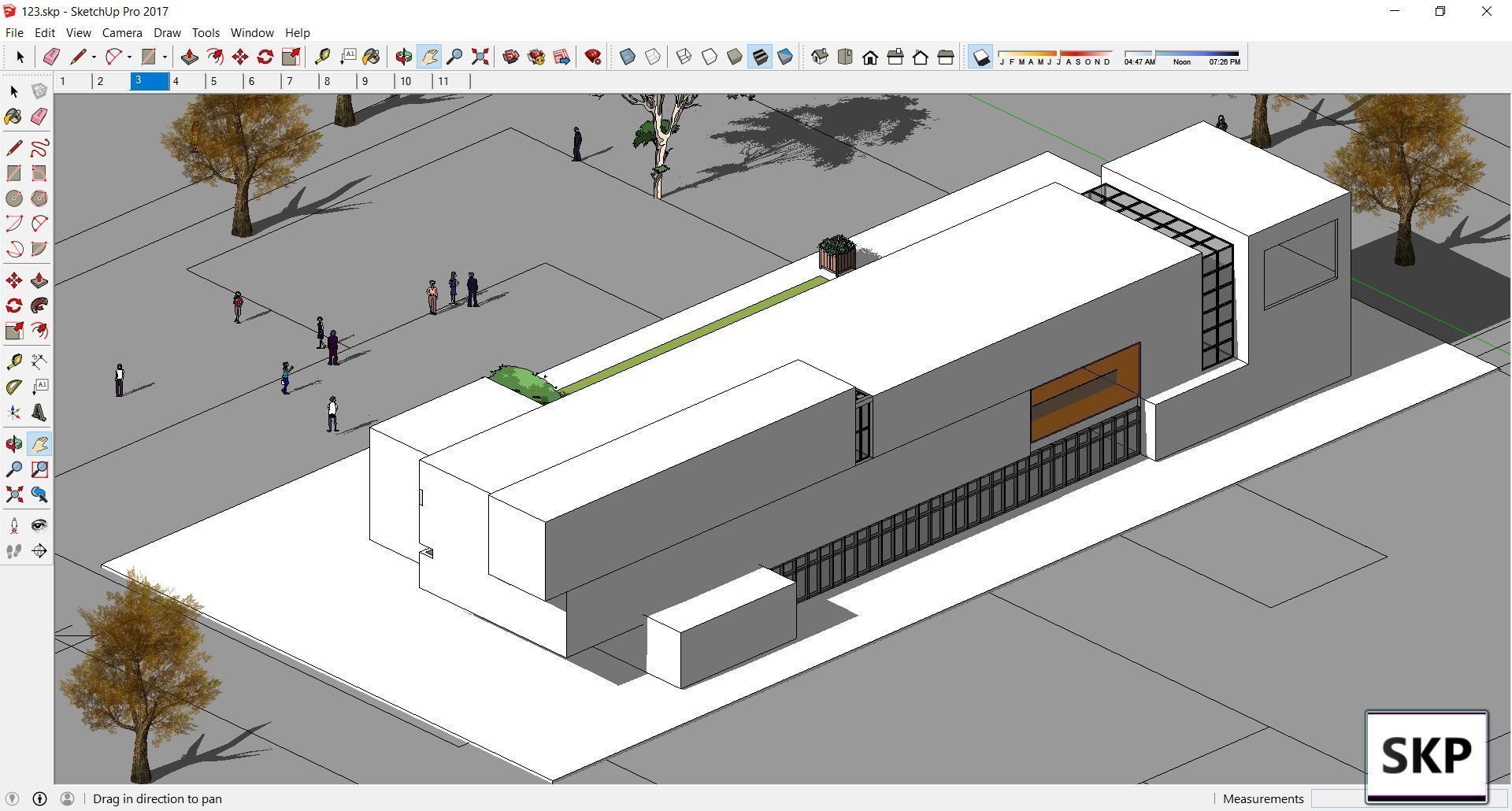Select the Zoom tool in top toolbar
The image size is (1512, 811).
point(454,57)
